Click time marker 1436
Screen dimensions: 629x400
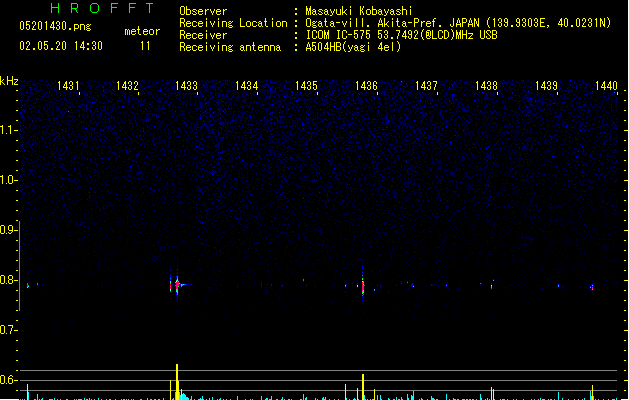[366, 86]
